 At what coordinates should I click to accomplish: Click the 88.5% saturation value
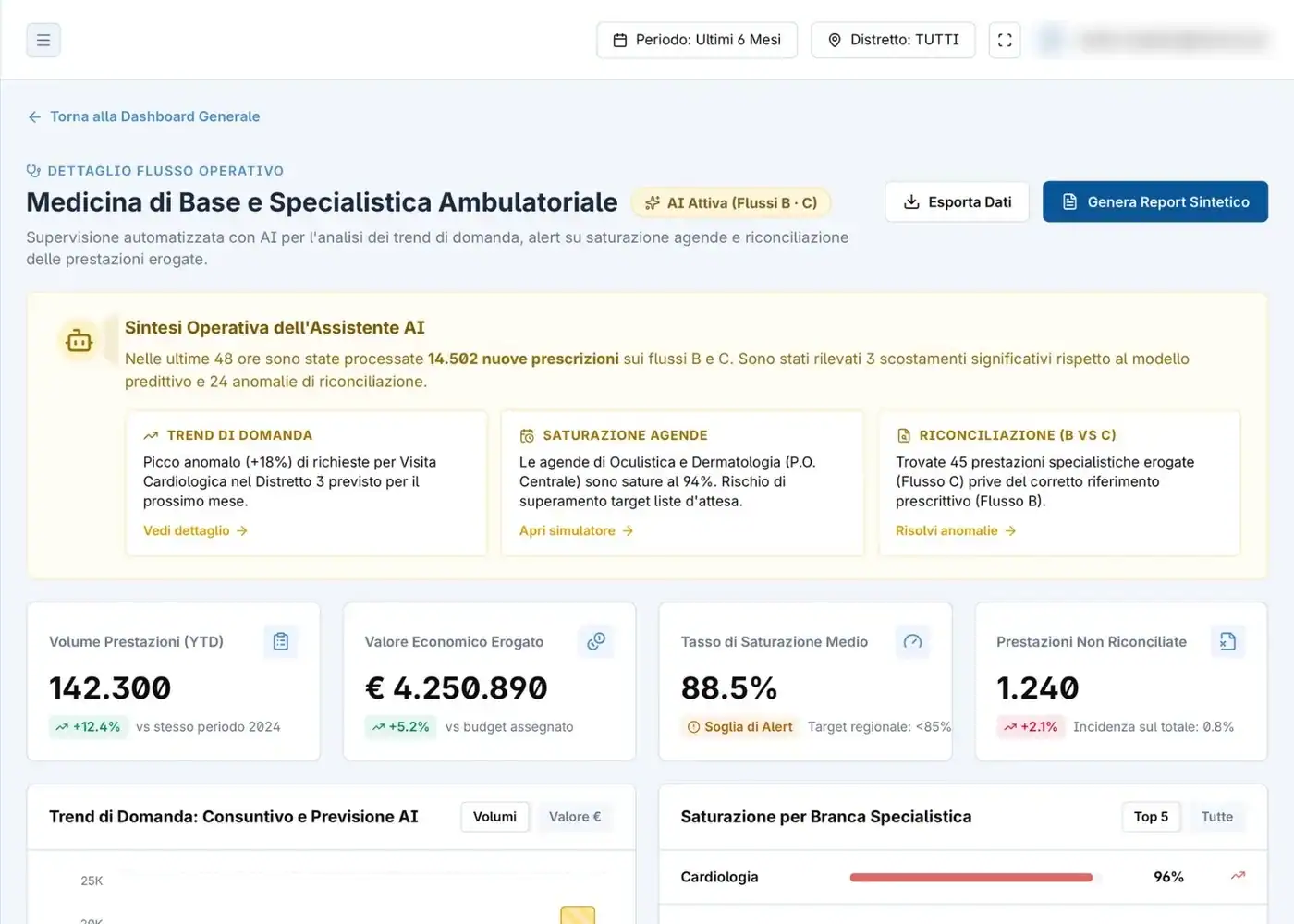(729, 688)
